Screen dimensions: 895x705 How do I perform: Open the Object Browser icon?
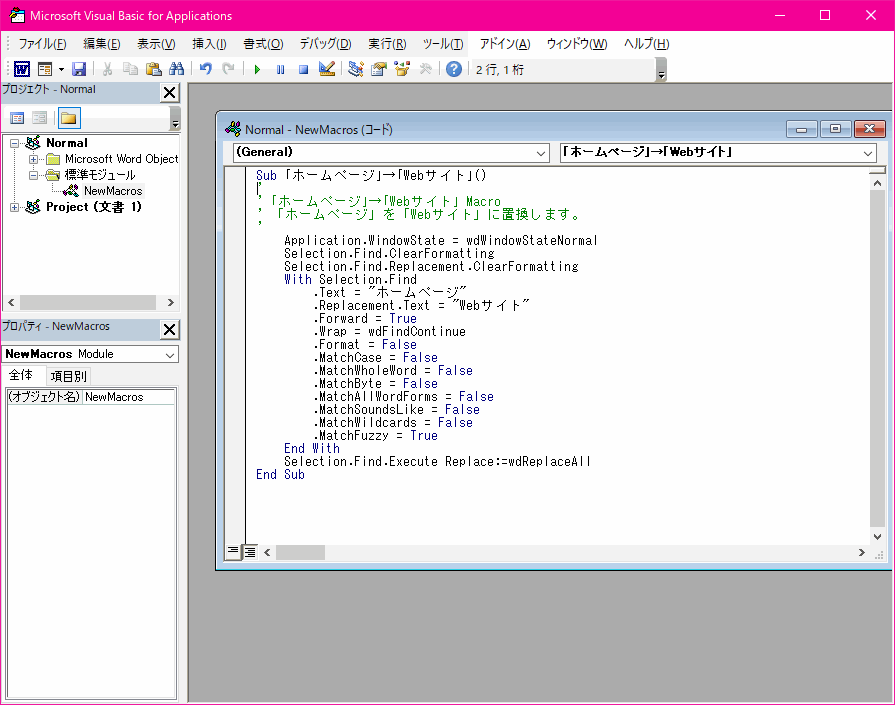pyautogui.click(x=402, y=69)
